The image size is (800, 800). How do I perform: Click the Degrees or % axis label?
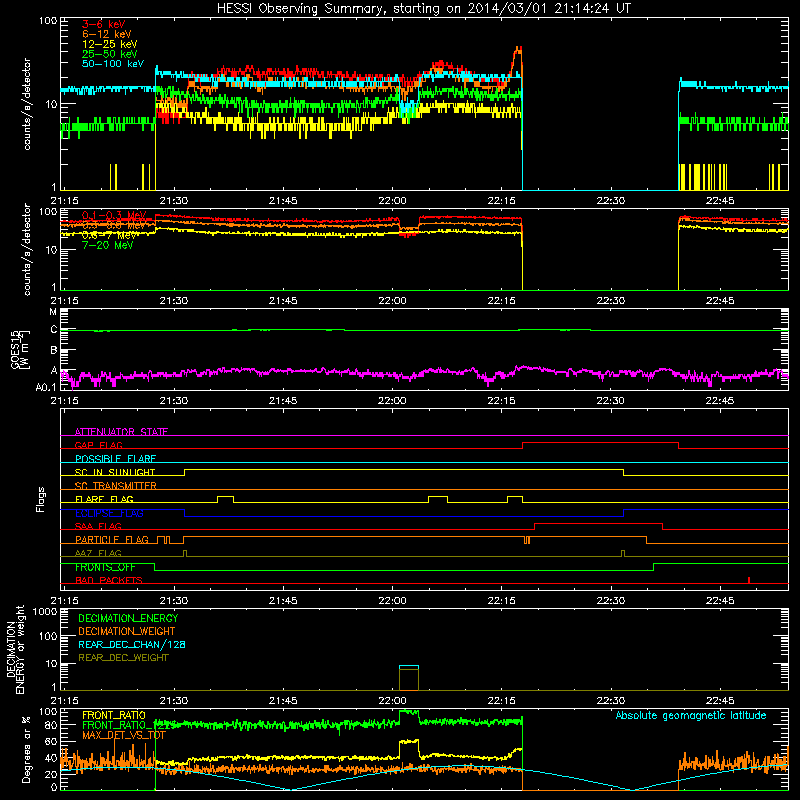(26, 750)
